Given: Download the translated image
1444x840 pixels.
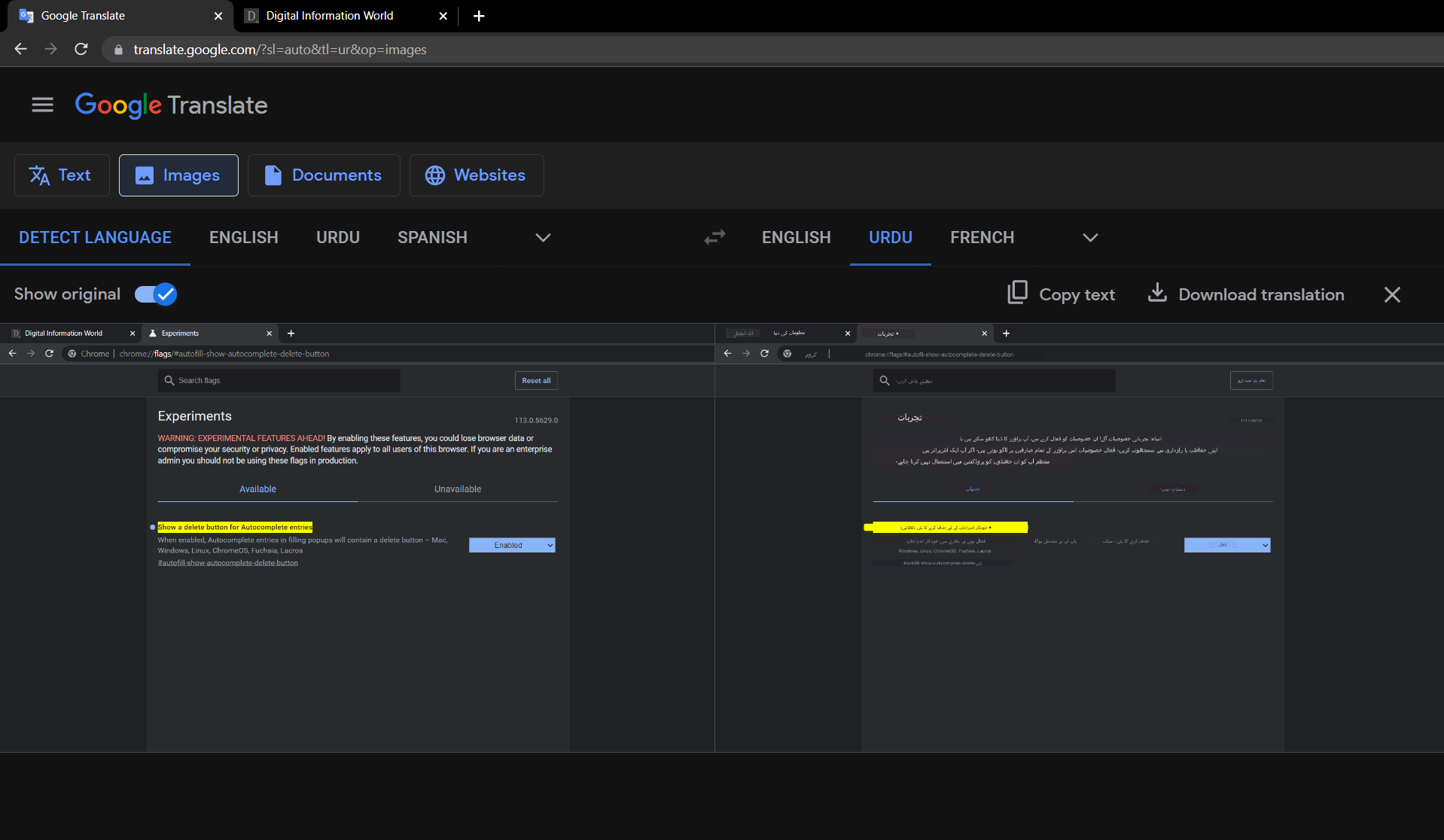Looking at the screenshot, I should tap(1246, 294).
